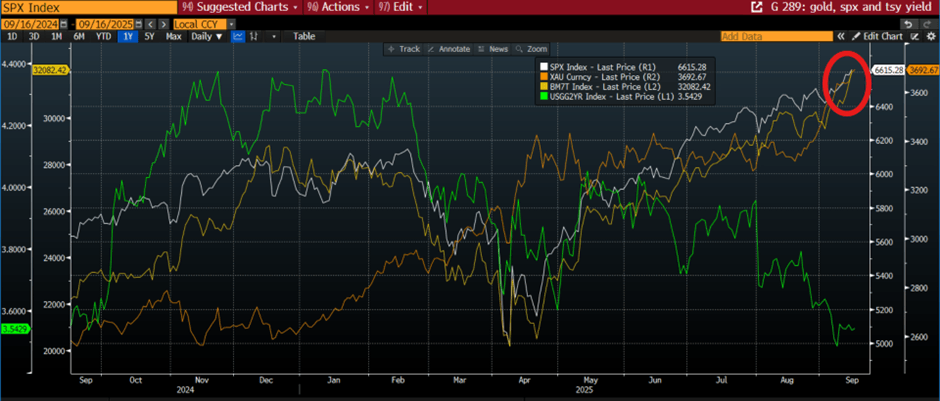
Task: Open the Actions menu
Action: tap(340, 6)
